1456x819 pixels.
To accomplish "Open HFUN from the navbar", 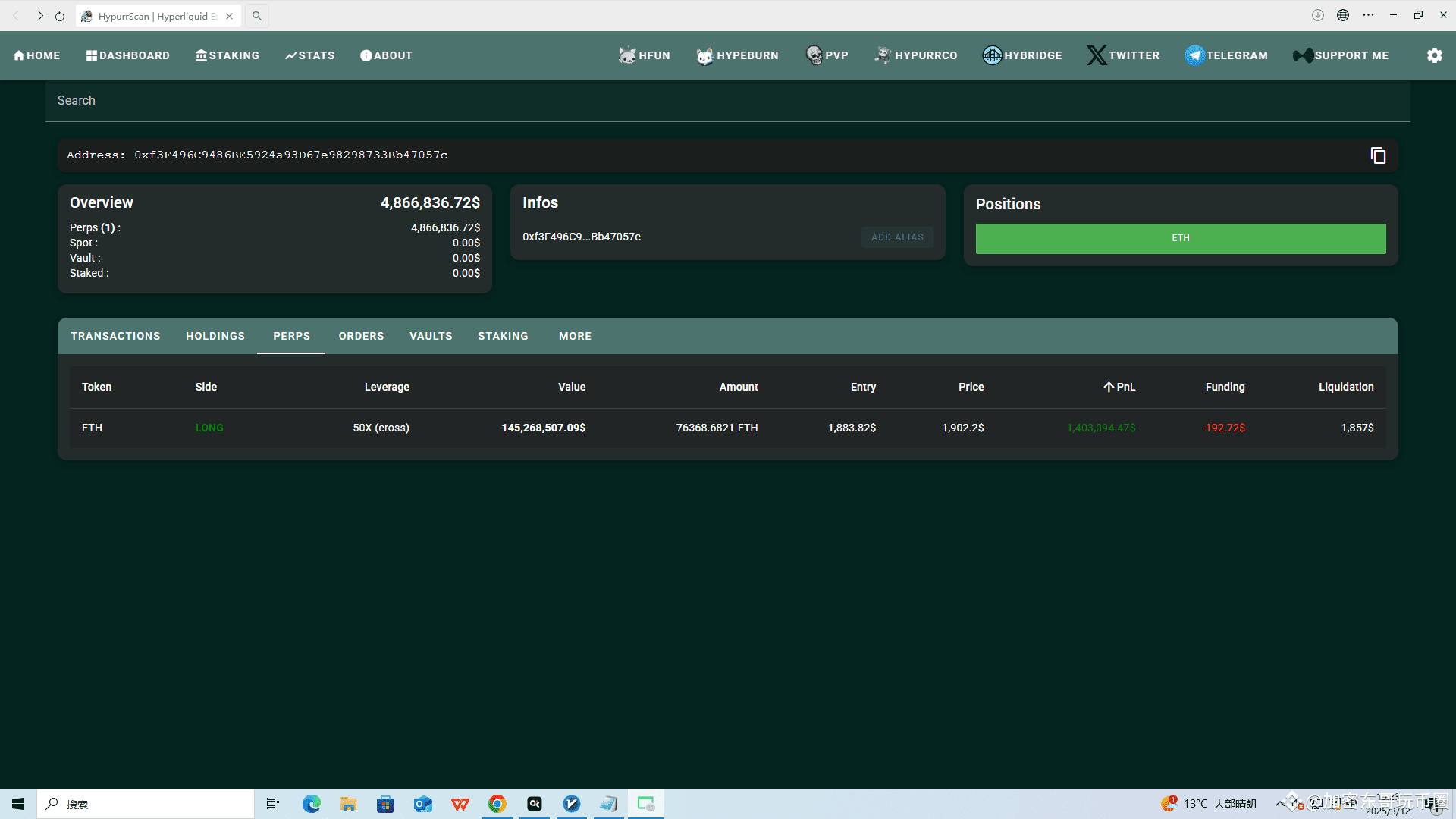I will click(644, 55).
